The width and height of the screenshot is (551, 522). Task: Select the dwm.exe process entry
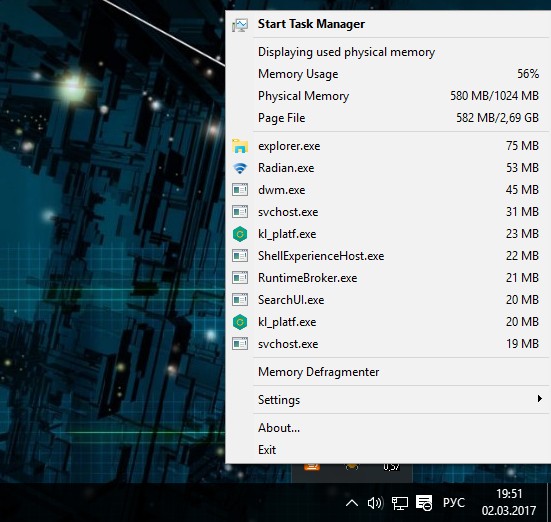388,190
